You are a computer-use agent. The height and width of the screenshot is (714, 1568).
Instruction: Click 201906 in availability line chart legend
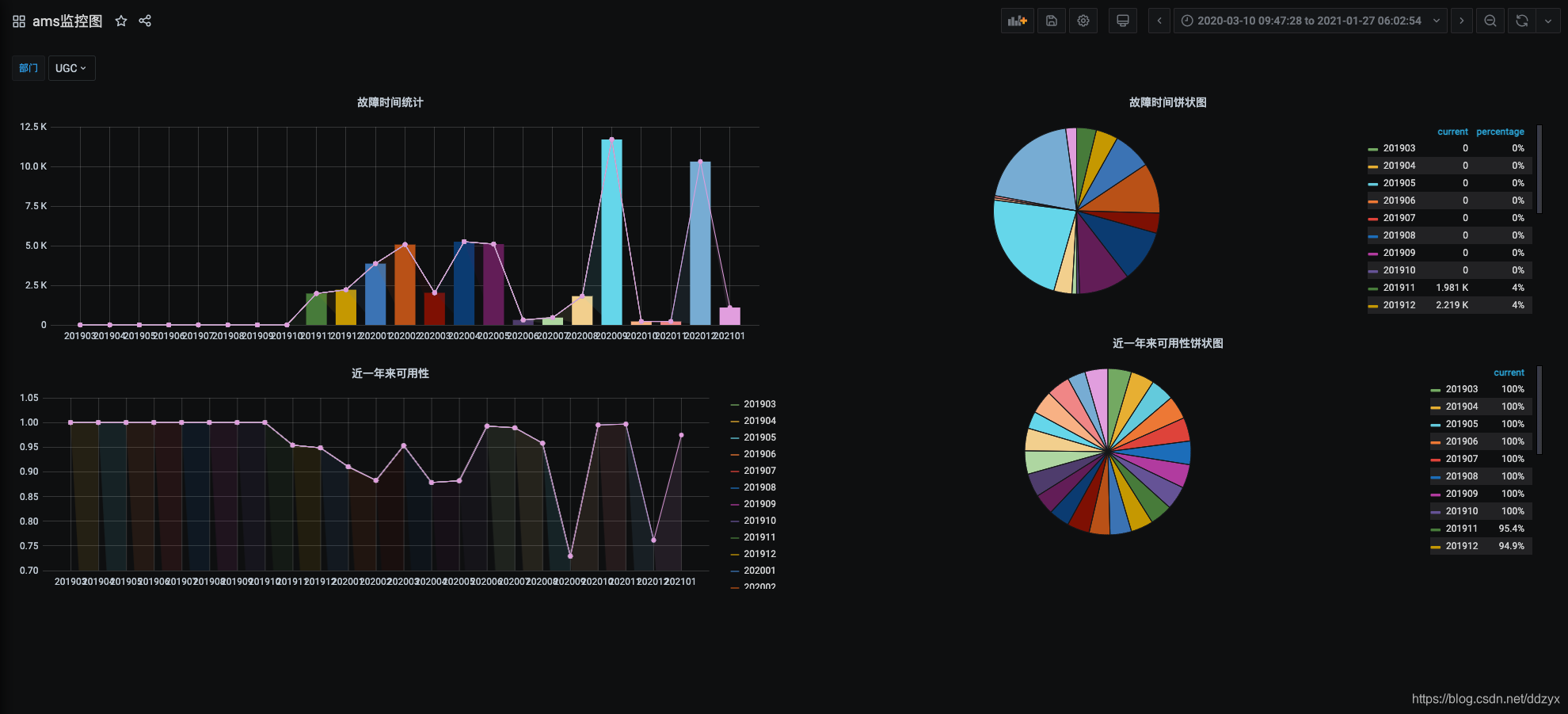759,454
